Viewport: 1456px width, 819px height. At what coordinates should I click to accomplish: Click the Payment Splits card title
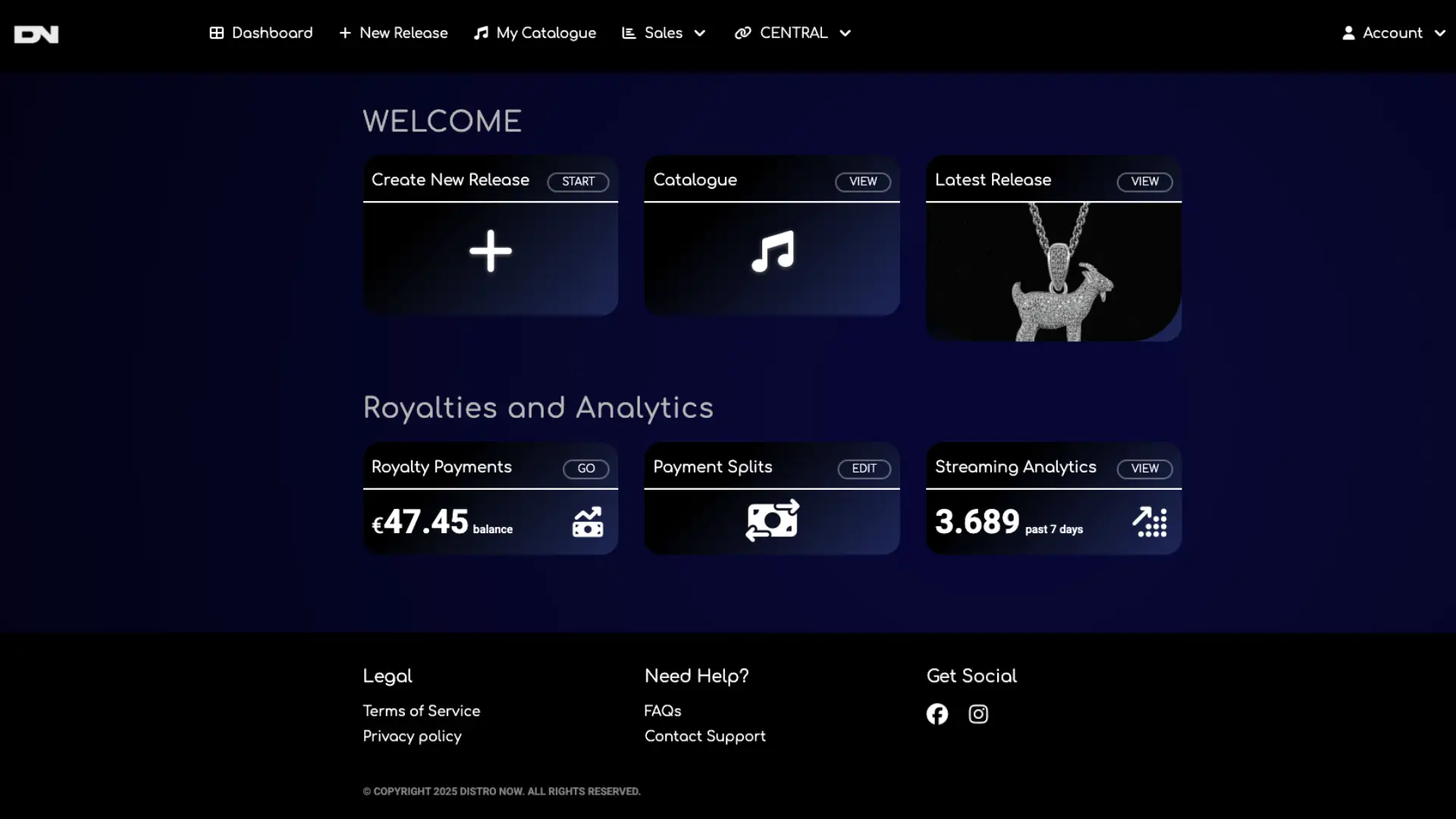pos(713,468)
